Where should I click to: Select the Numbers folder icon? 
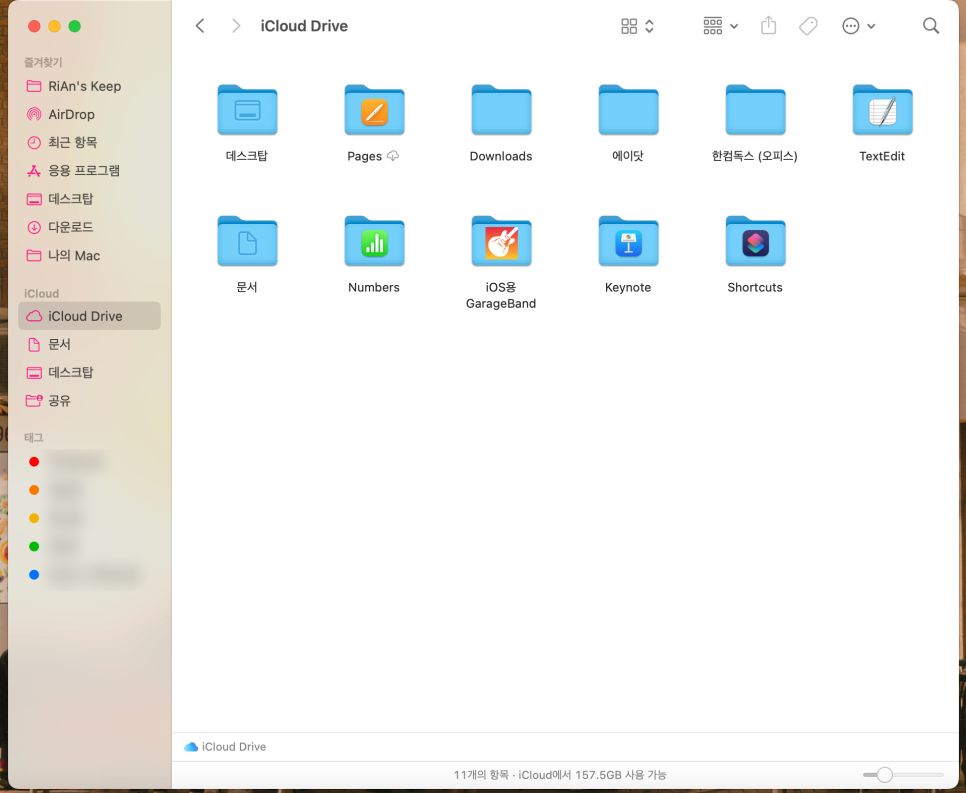pyautogui.click(x=374, y=241)
